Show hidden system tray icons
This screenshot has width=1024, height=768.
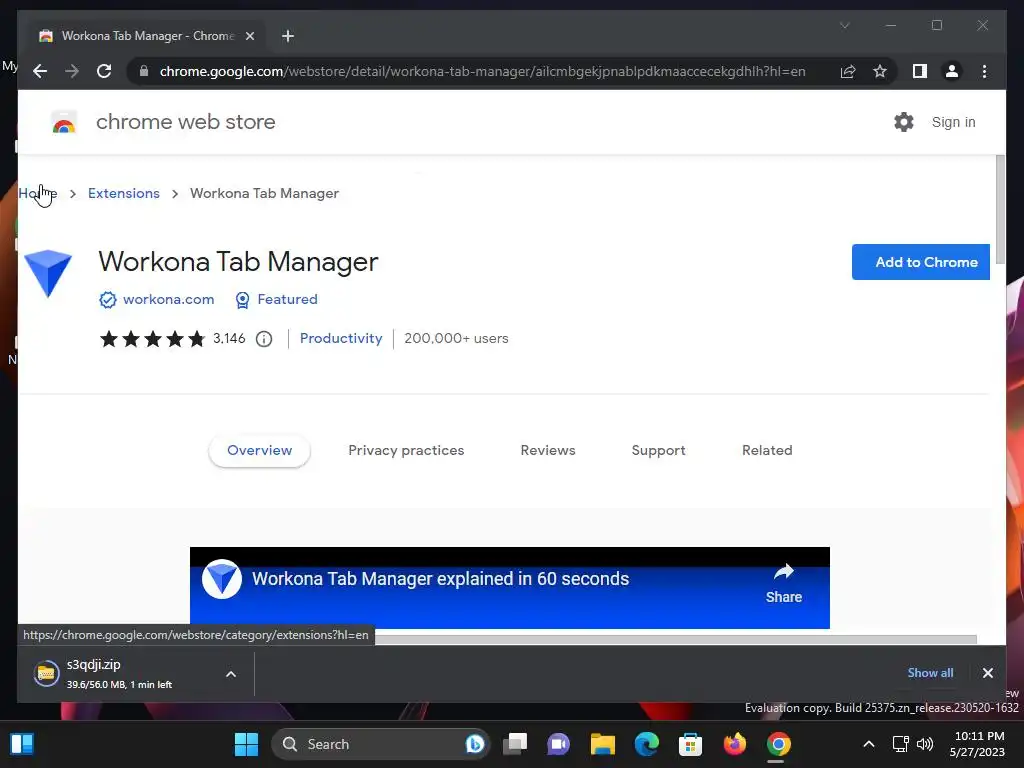pyautogui.click(x=869, y=744)
